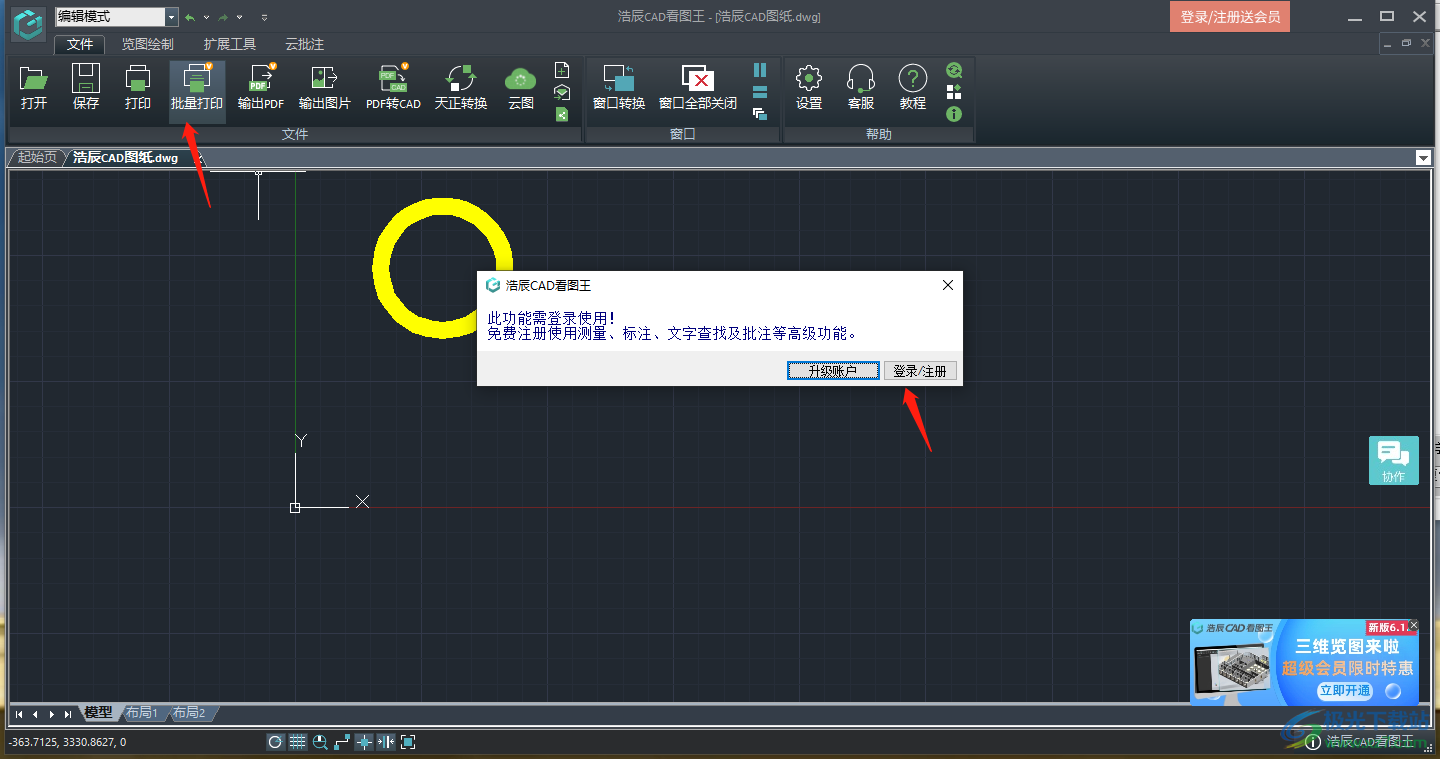Screen dimensions: 1440x759
Task: Jump to first layout tab arrow
Action: tap(19, 714)
